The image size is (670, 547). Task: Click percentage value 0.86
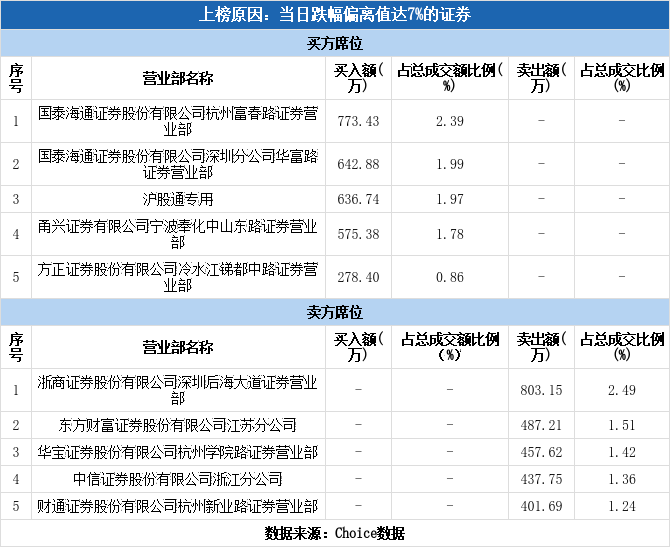pos(450,277)
